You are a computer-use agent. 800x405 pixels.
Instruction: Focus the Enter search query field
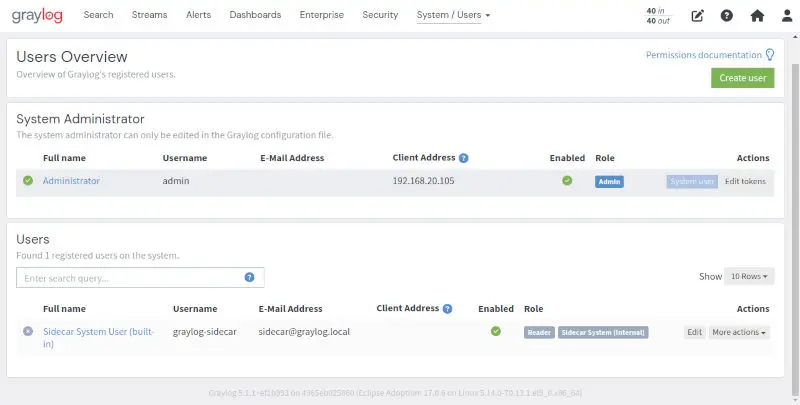click(140, 277)
